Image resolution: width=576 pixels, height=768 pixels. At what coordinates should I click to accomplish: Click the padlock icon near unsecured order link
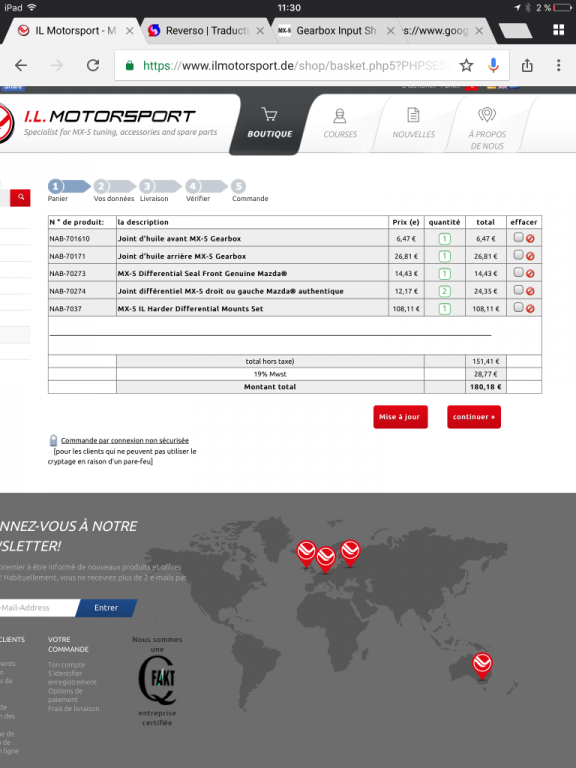(x=53, y=440)
